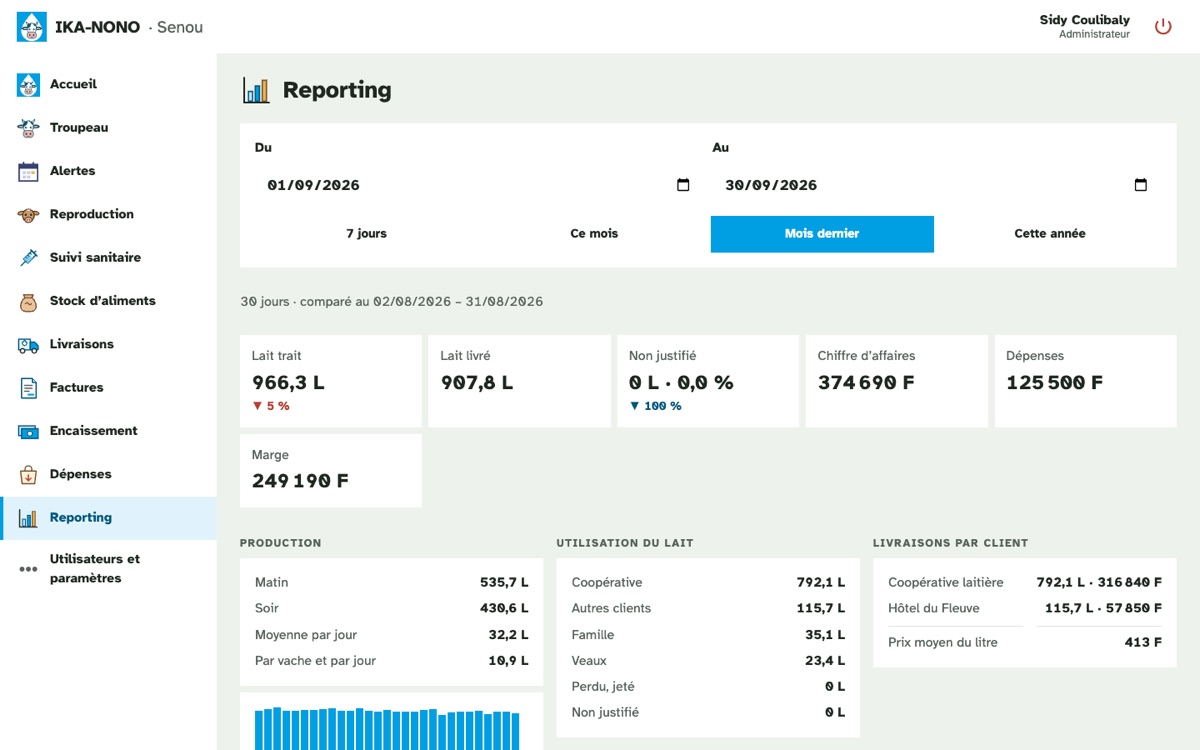Open the Alertes menu item
Screen dimensions: 1200x750
click(108, 171)
